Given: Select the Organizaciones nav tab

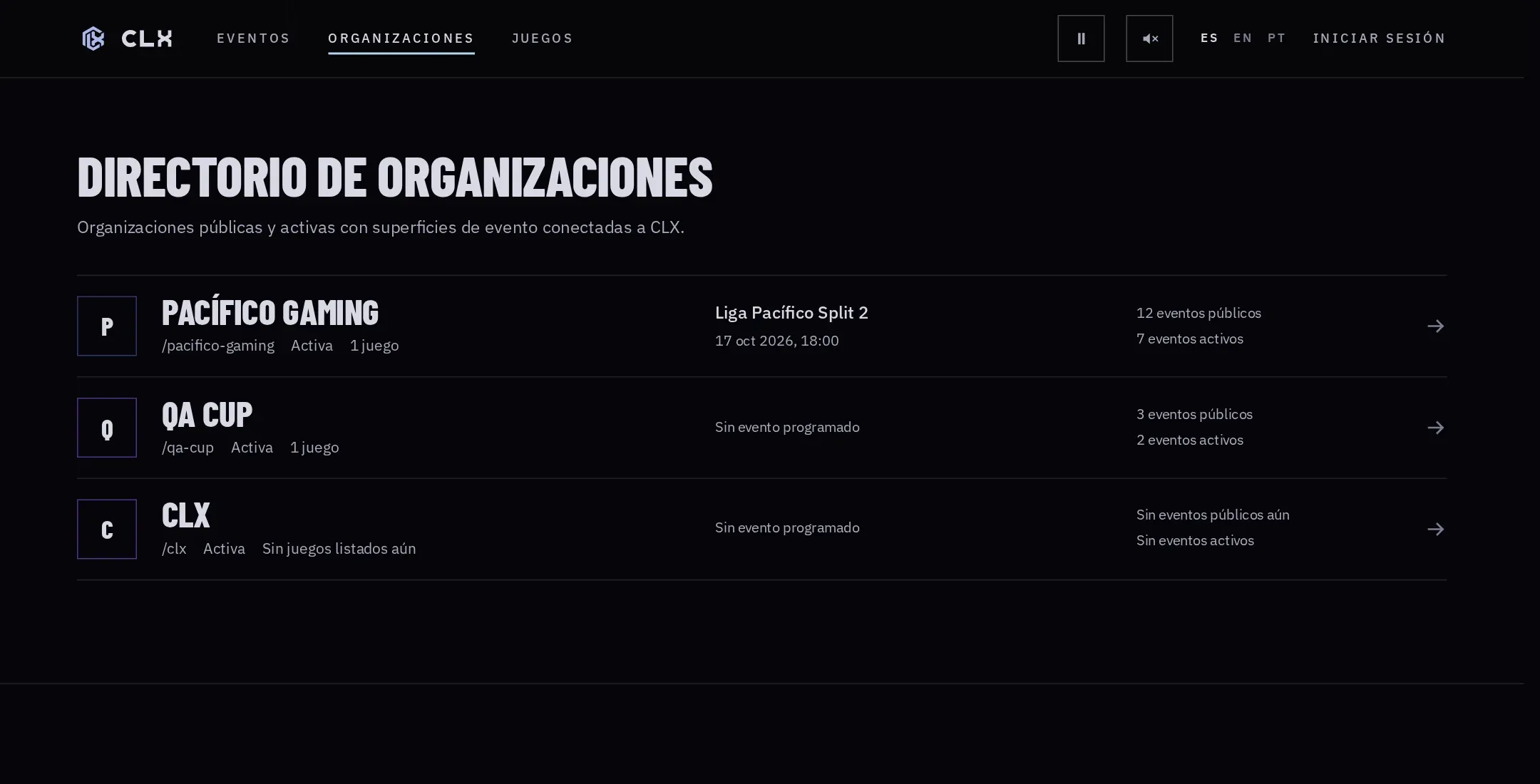Looking at the screenshot, I should (x=401, y=38).
